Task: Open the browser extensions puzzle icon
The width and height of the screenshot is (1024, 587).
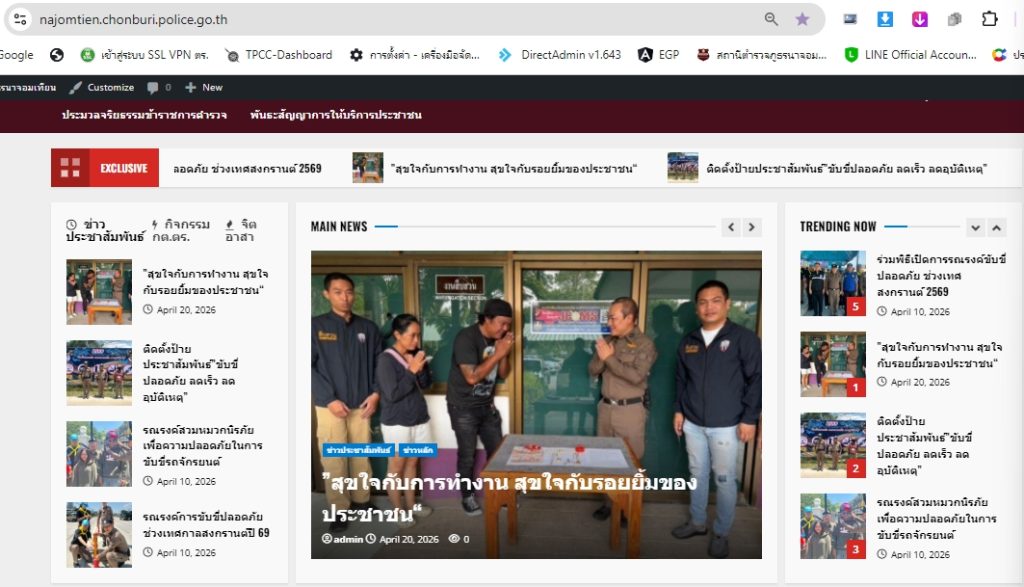Action: click(989, 19)
